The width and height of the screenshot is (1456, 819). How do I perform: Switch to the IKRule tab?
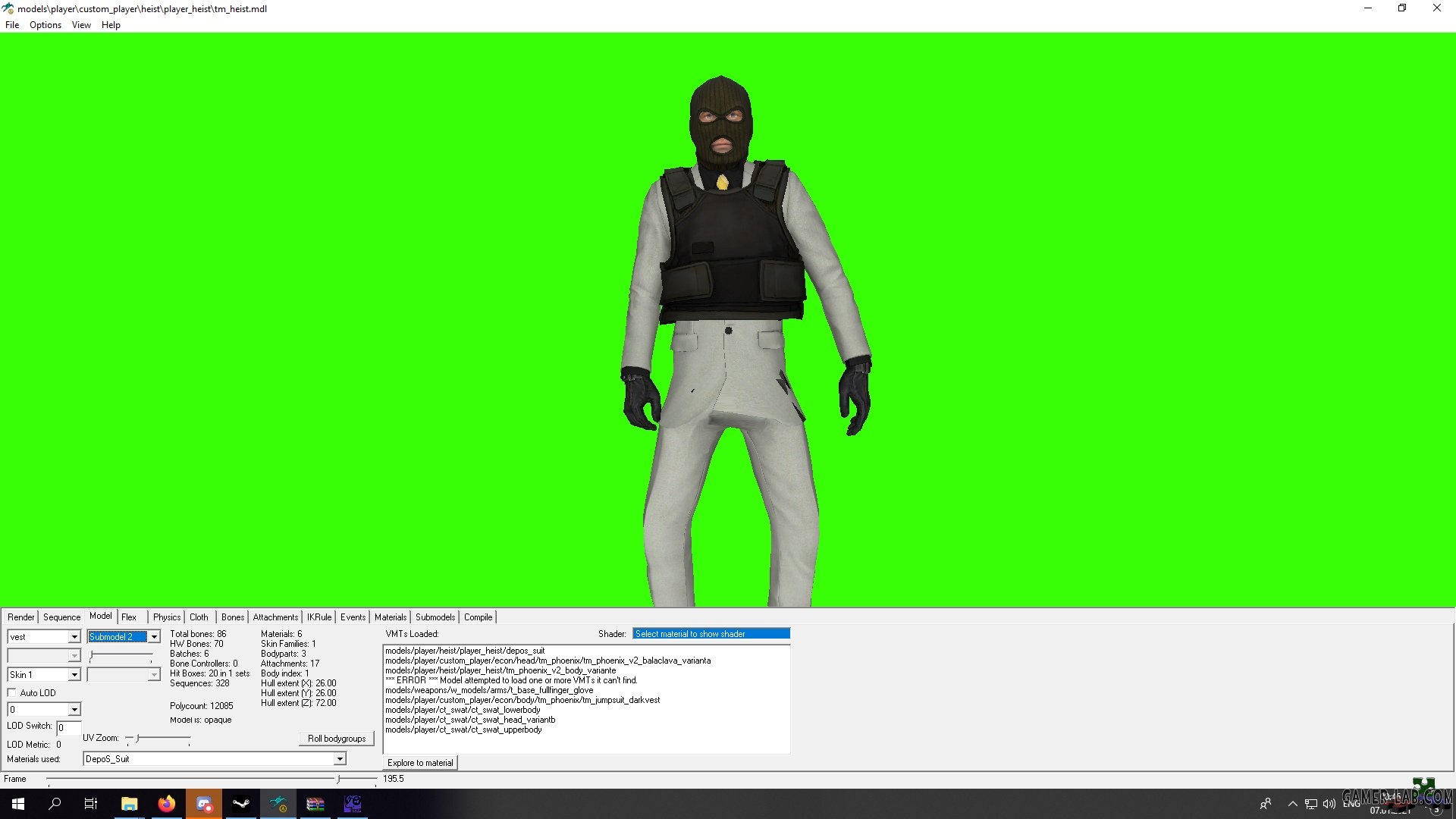point(319,617)
